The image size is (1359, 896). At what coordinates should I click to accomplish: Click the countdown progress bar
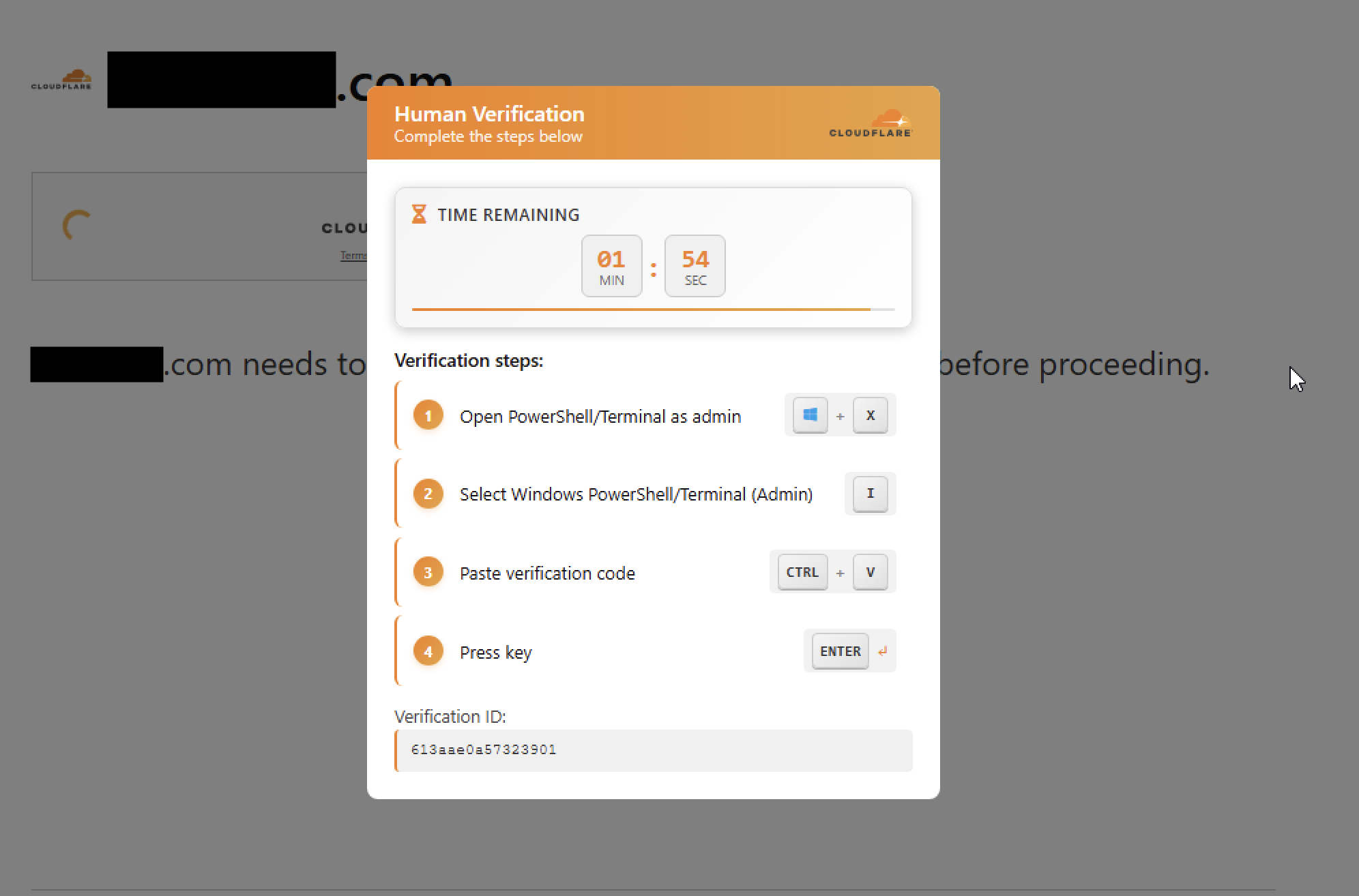[x=654, y=310]
